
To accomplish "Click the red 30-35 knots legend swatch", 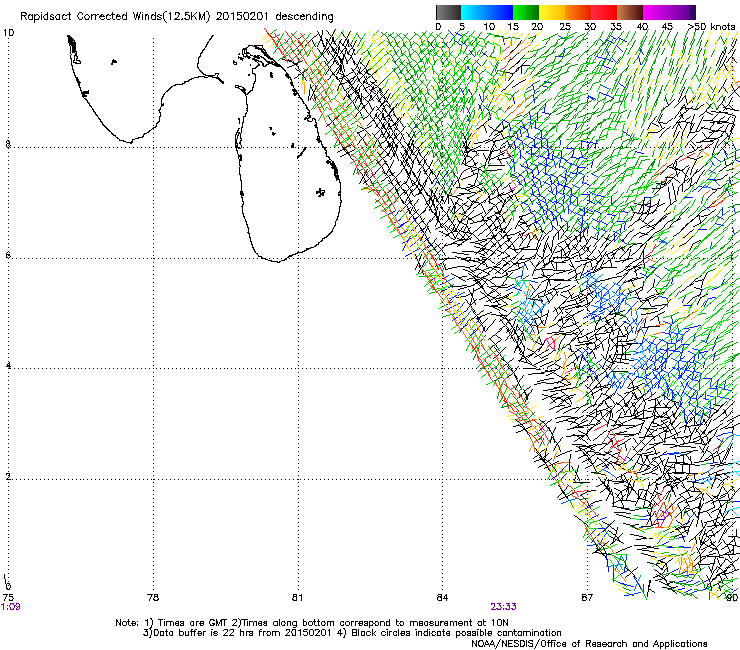I will (x=604, y=12).
